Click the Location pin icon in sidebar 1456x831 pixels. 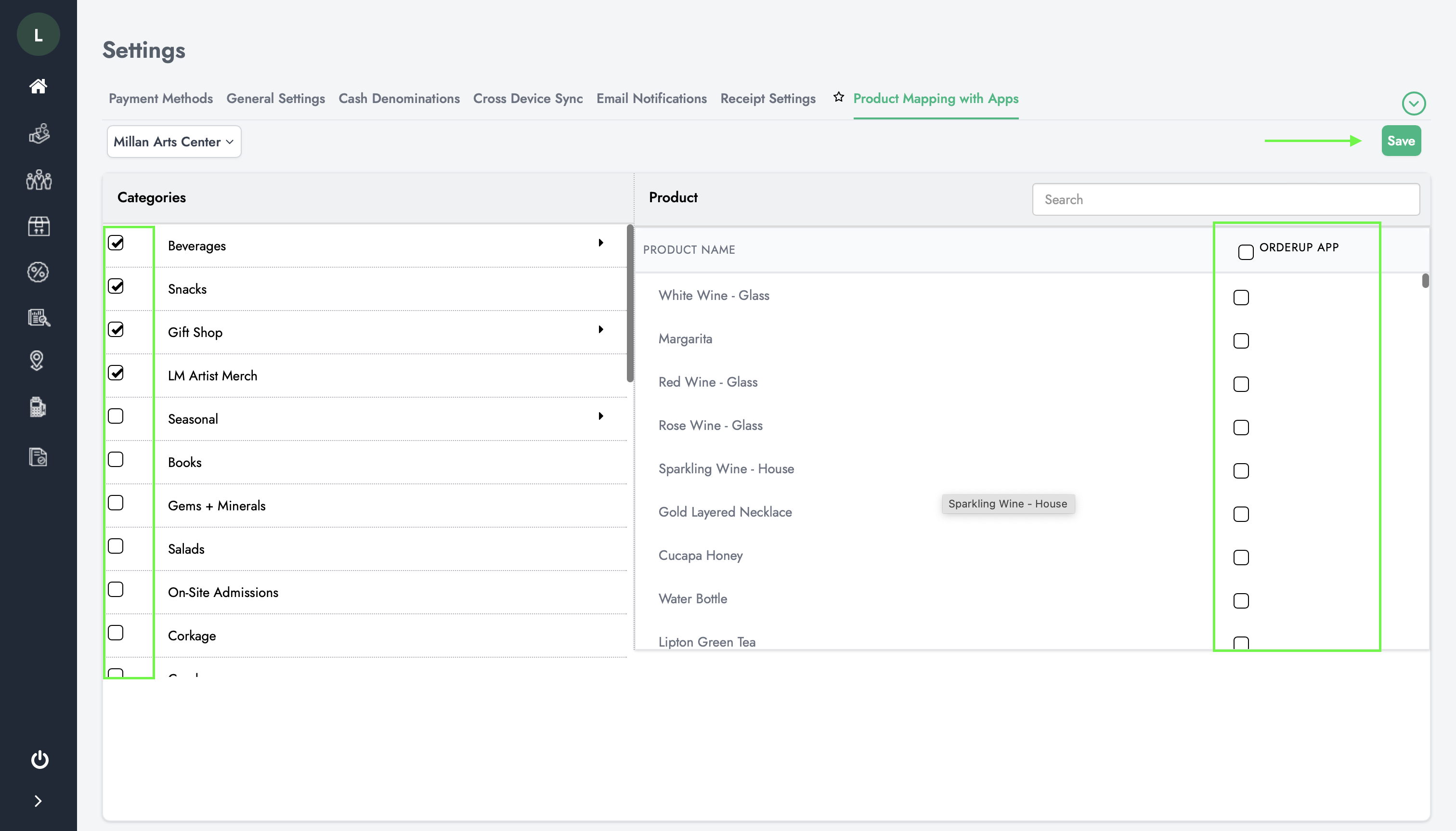[x=38, y=361]
